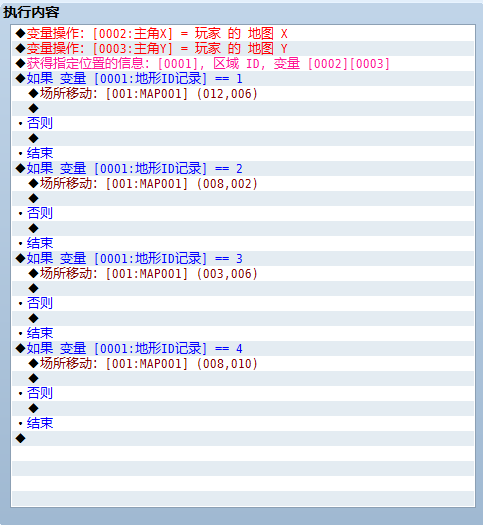Select the last empty command line at list end
This screenshot has width=483, height=525.
243,438
